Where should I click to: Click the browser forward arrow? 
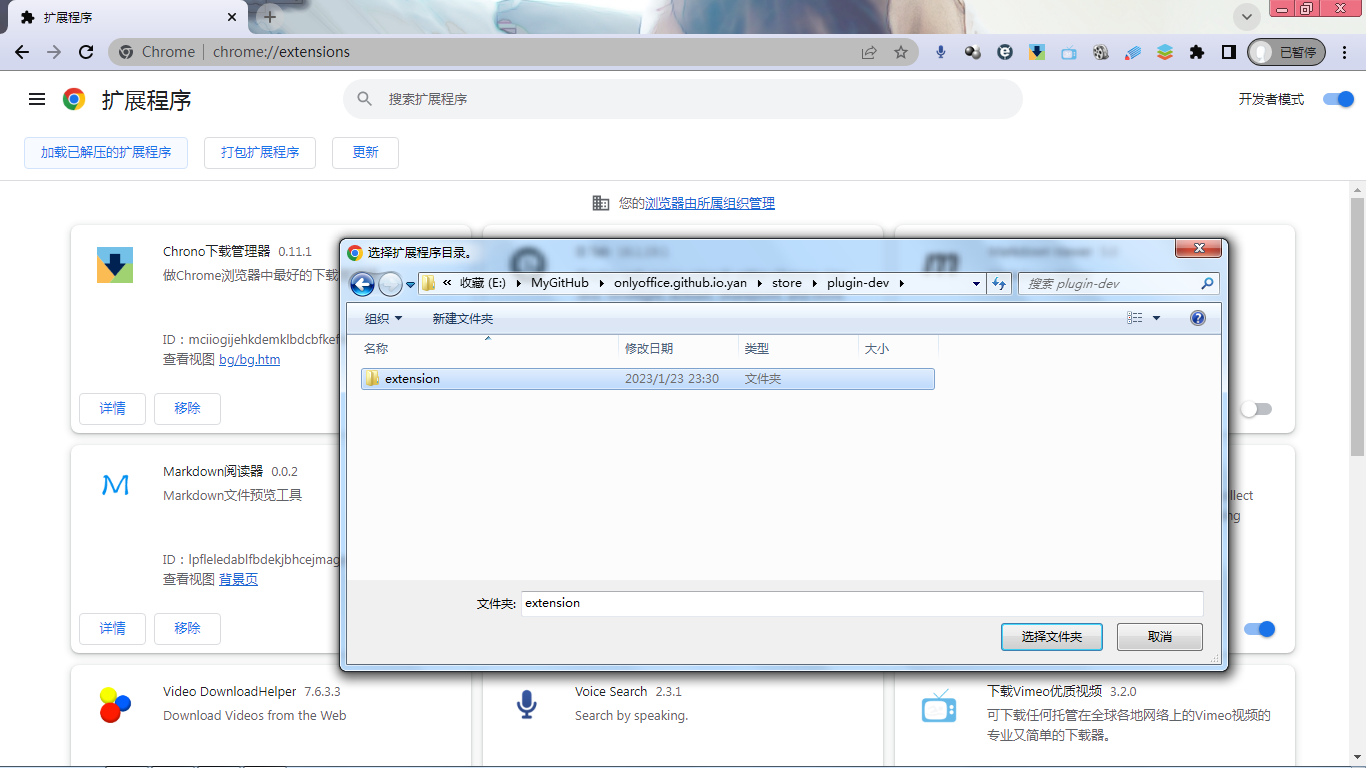tap(54, 52)
